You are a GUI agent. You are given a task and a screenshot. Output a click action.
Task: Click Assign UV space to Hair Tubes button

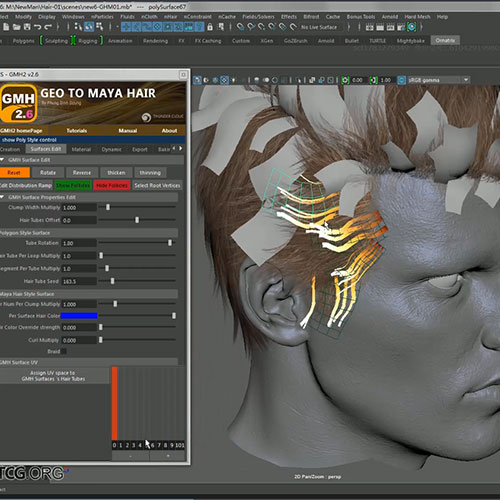coord(54,376)
